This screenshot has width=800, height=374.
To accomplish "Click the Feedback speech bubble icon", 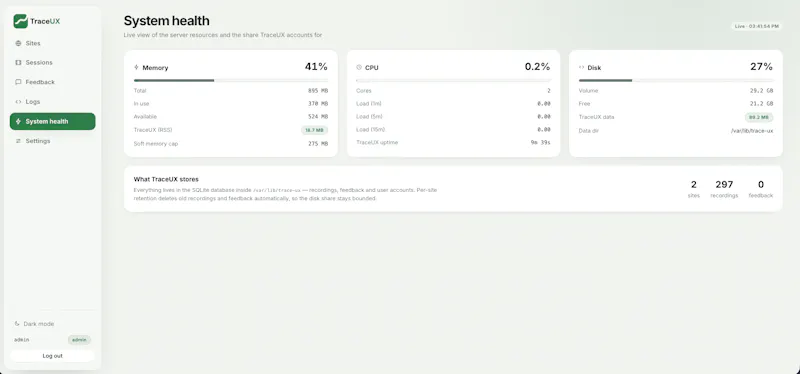I will pos(18,82).
